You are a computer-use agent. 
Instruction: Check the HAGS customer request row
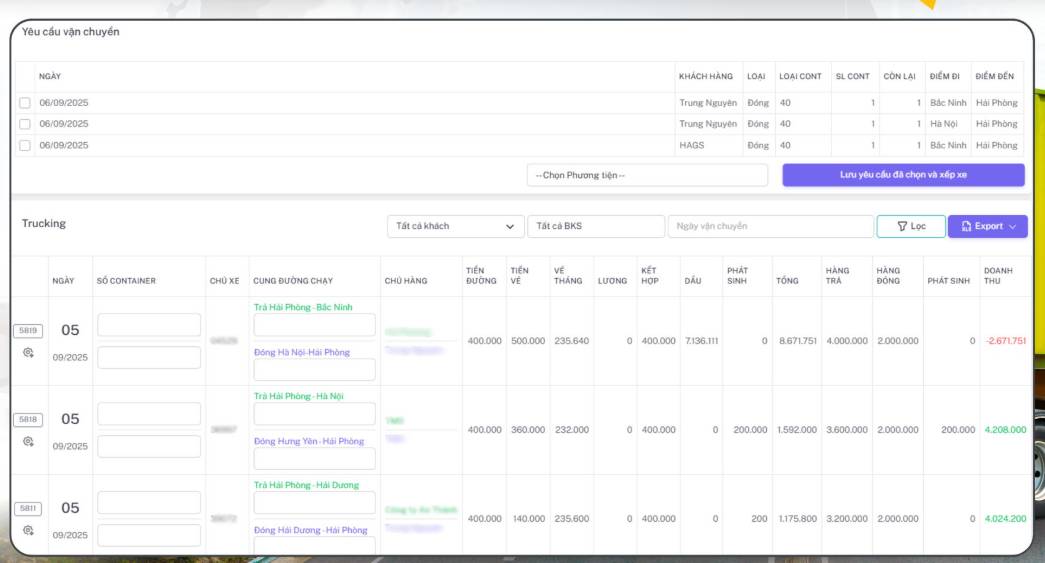(x=25, y=146)
